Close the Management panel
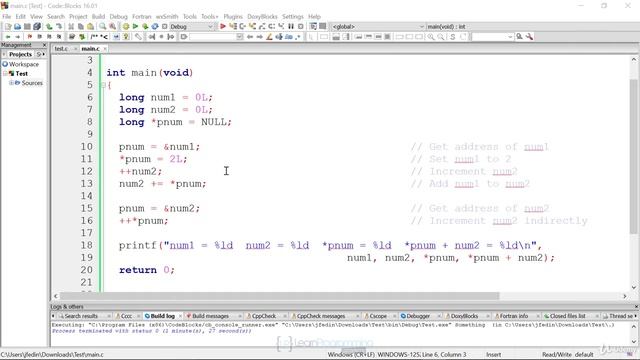 click(44, 45)
